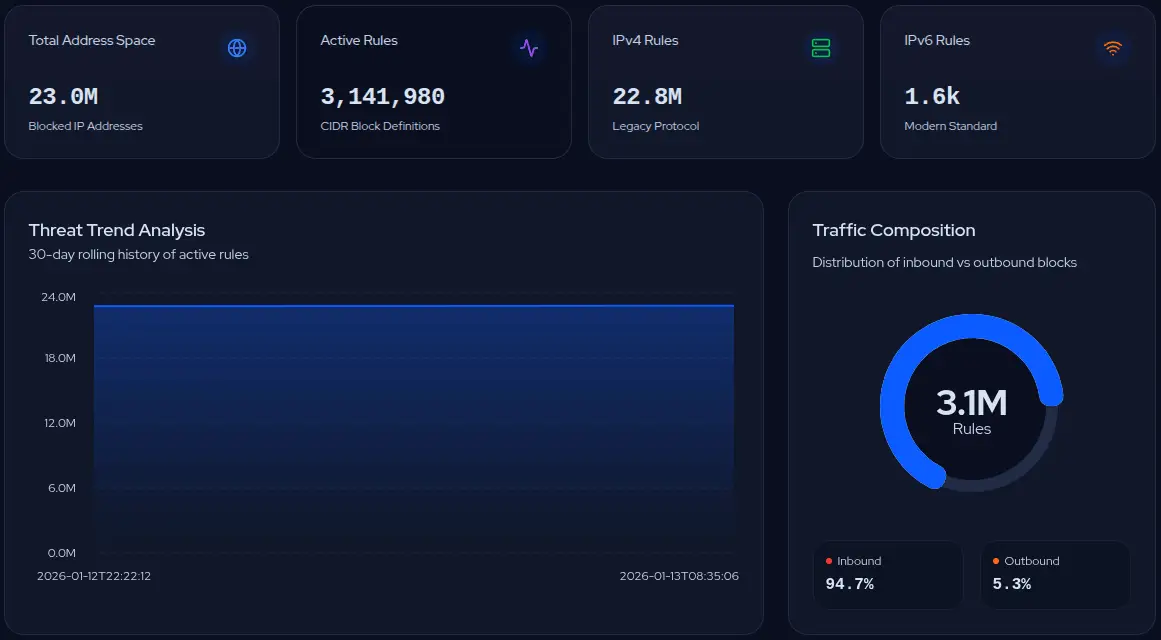Click the red dot beside Inbound

point(829,561)
